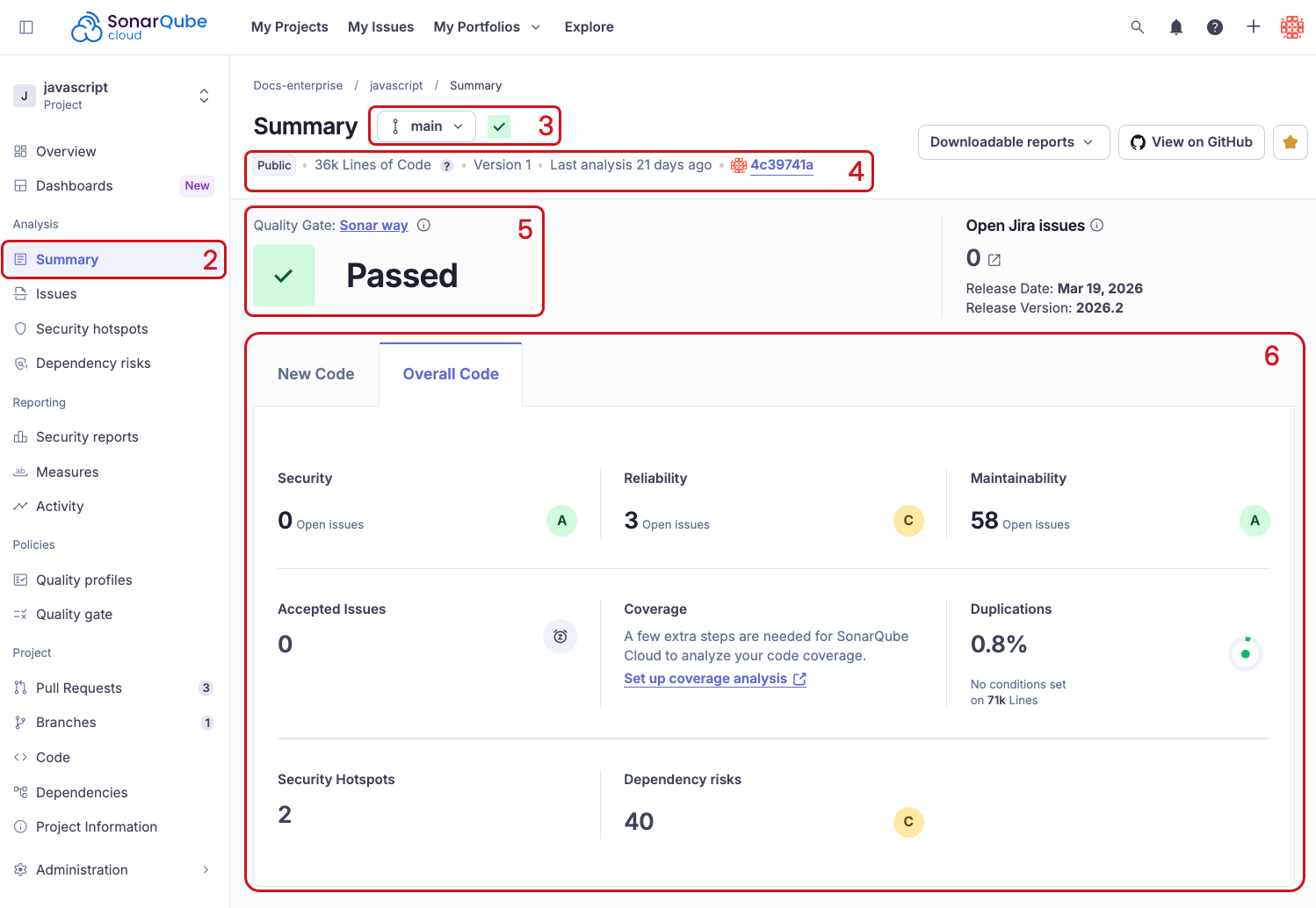1316x908 pixels.
Task: Open the Set up coverage analysis link
Action: 715,679
